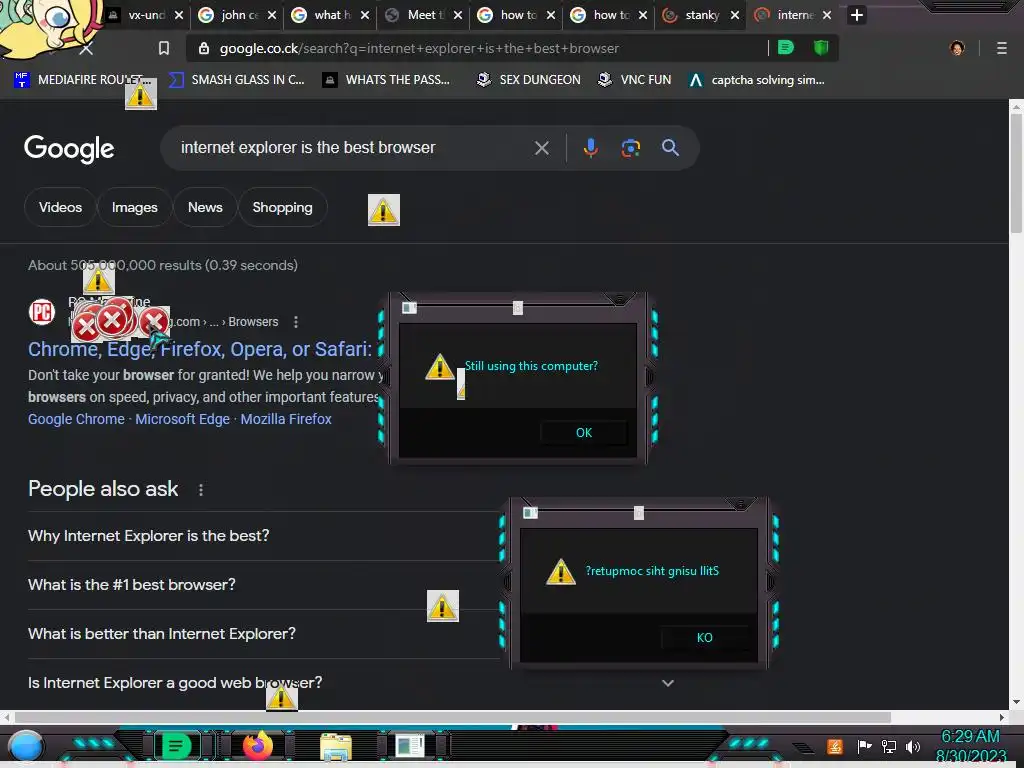Click the site padlock security icon
This screenshot has width=1024, height=768.
coord(204,48)
